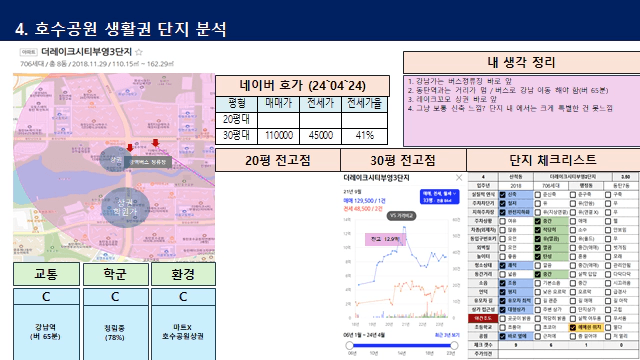Image resolution: width=640 pixels, height=360 pixels.
Task: Click the empty 20평대 매매가 cell
Action: click(x=279, y=120)
